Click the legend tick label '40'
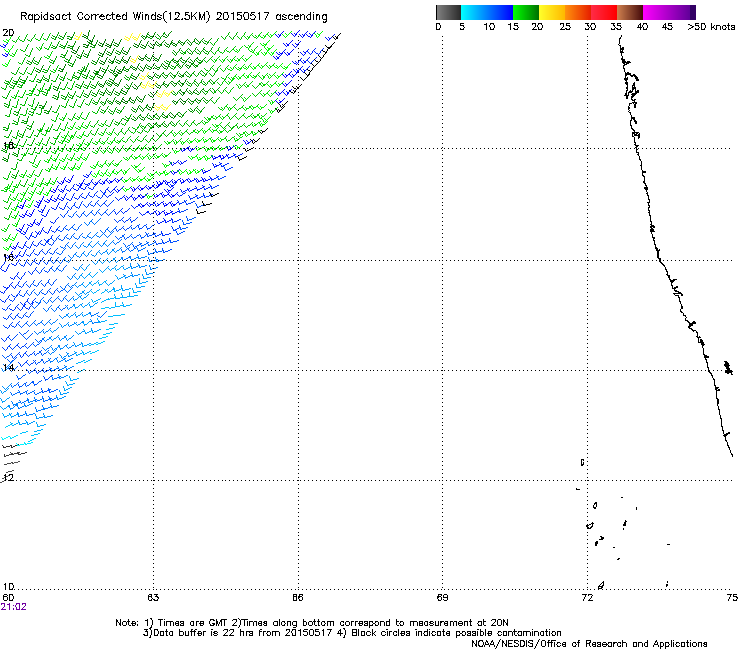This screenshot has height=650, width=740. [642, 27]
